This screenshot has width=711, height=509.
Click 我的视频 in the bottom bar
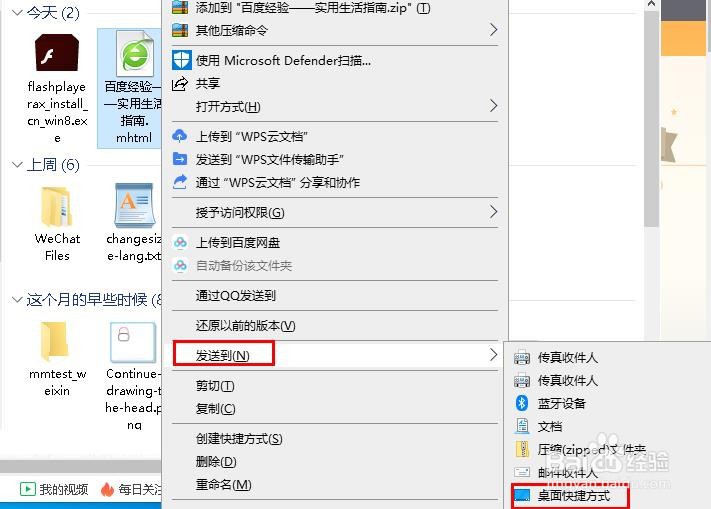coord(63,490)
